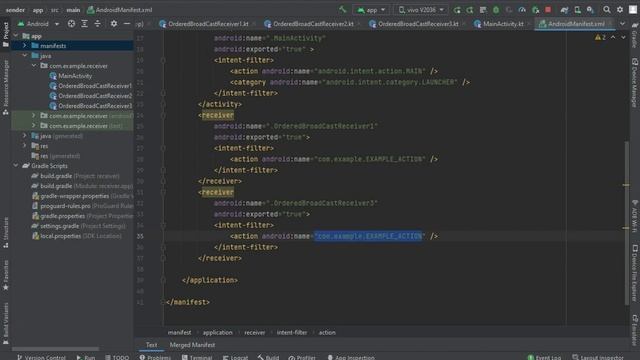Viewport: 640px width, 360px height.
Task: Expand the manifests folder
Action: point(24,46)
